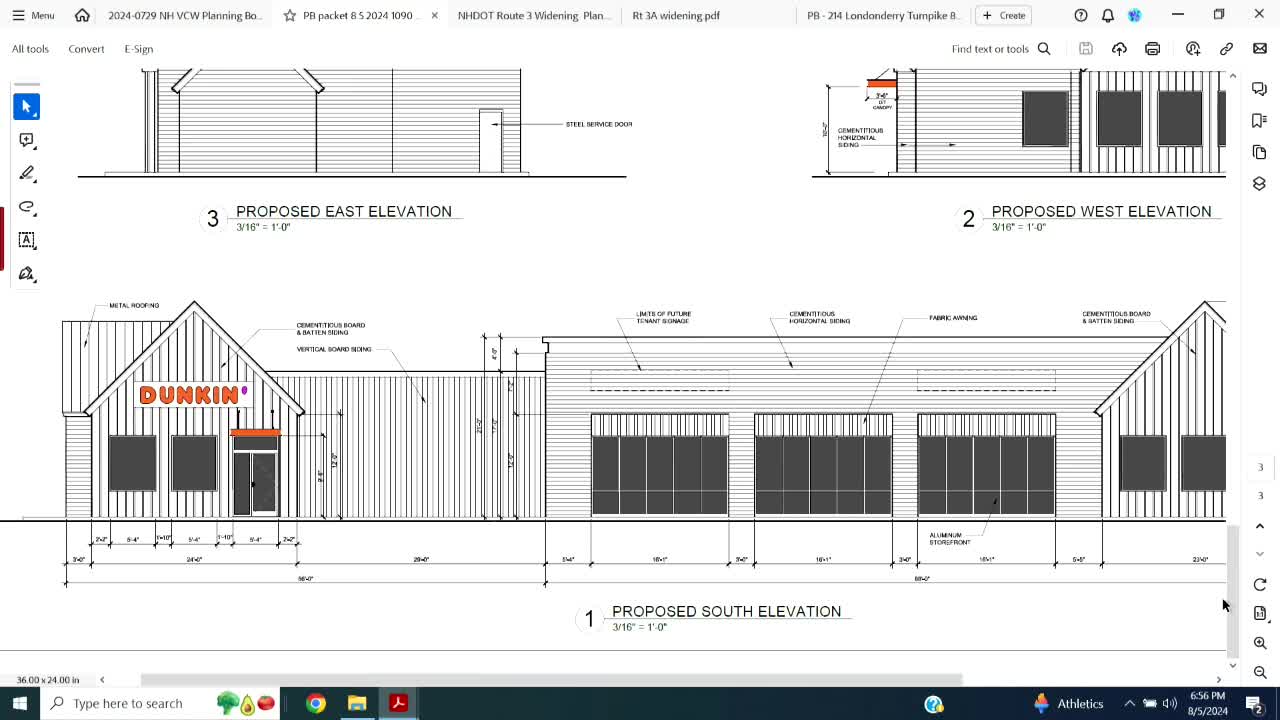The width and height of the screenshot is (1280, 720).
Task: Toggle the page thumbnails panel icon
Action: point(1259,152)
